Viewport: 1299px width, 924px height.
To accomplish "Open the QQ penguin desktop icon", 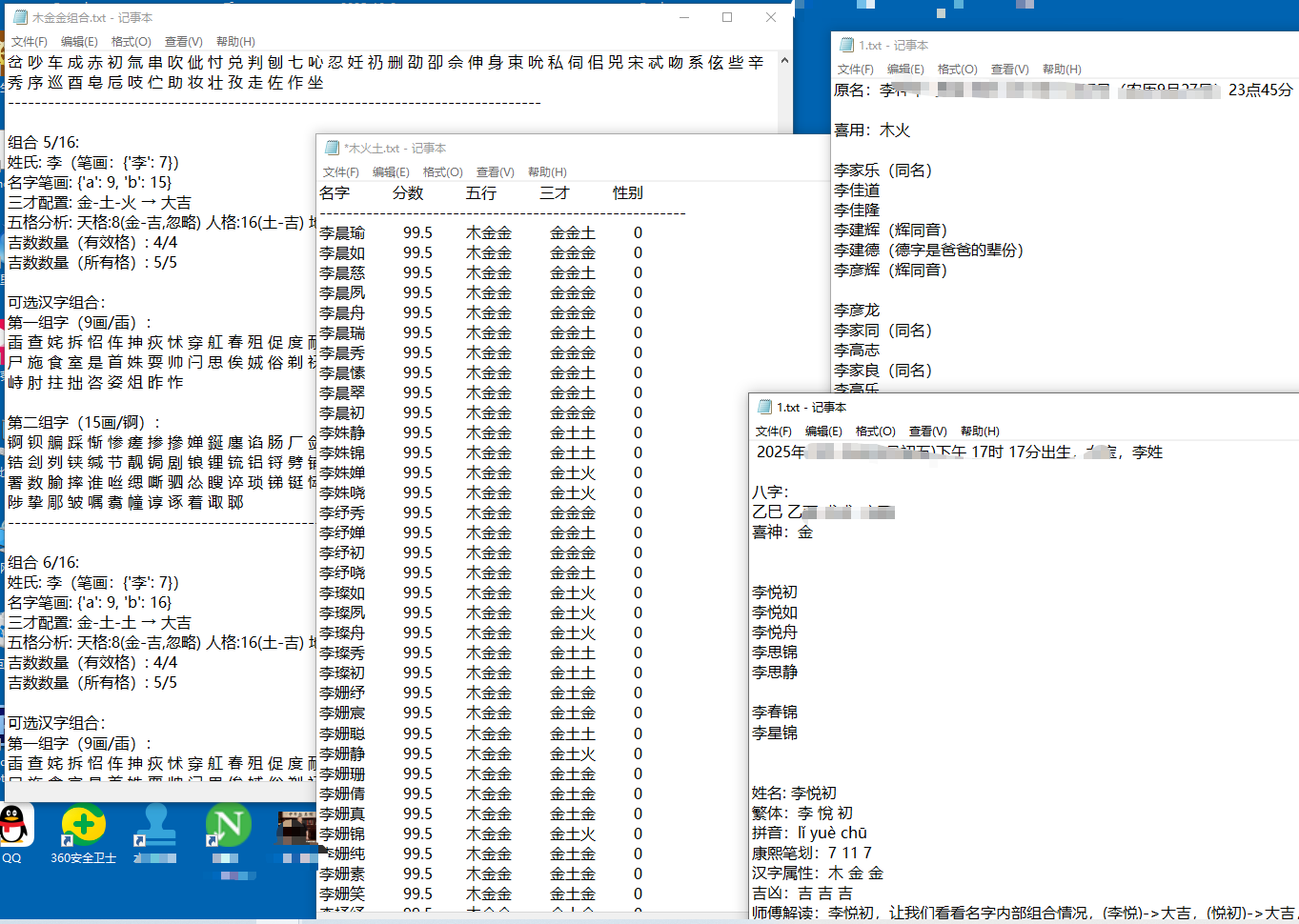I will tap(13, 825).
